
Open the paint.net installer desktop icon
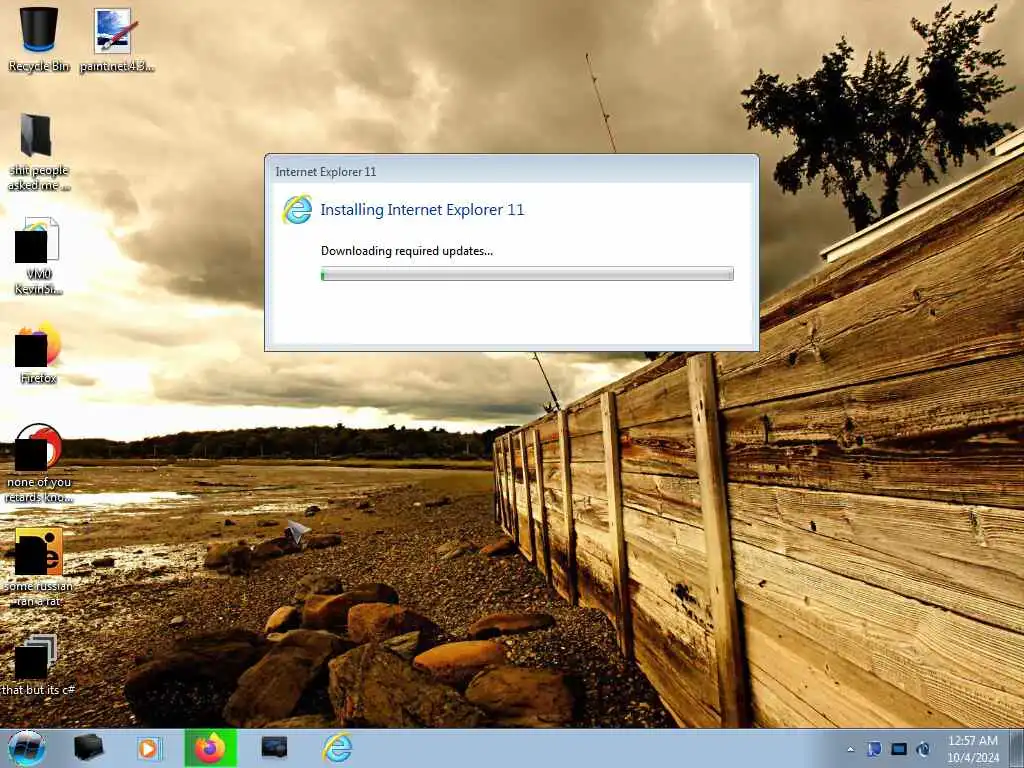click(x=116, y=39)
